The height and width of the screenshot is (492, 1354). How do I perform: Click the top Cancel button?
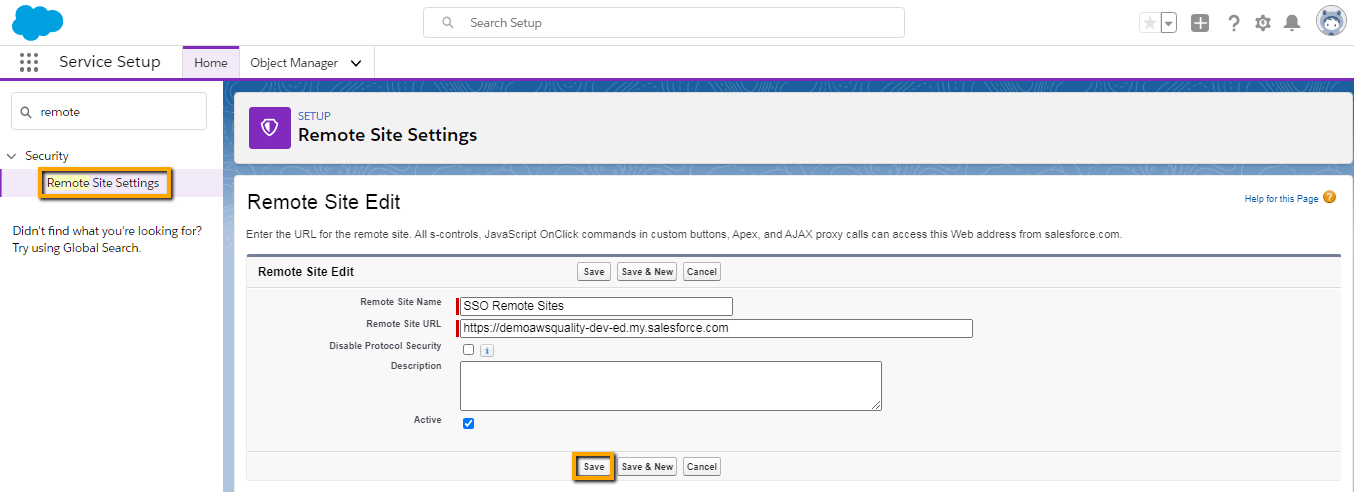tap(702, 272)
